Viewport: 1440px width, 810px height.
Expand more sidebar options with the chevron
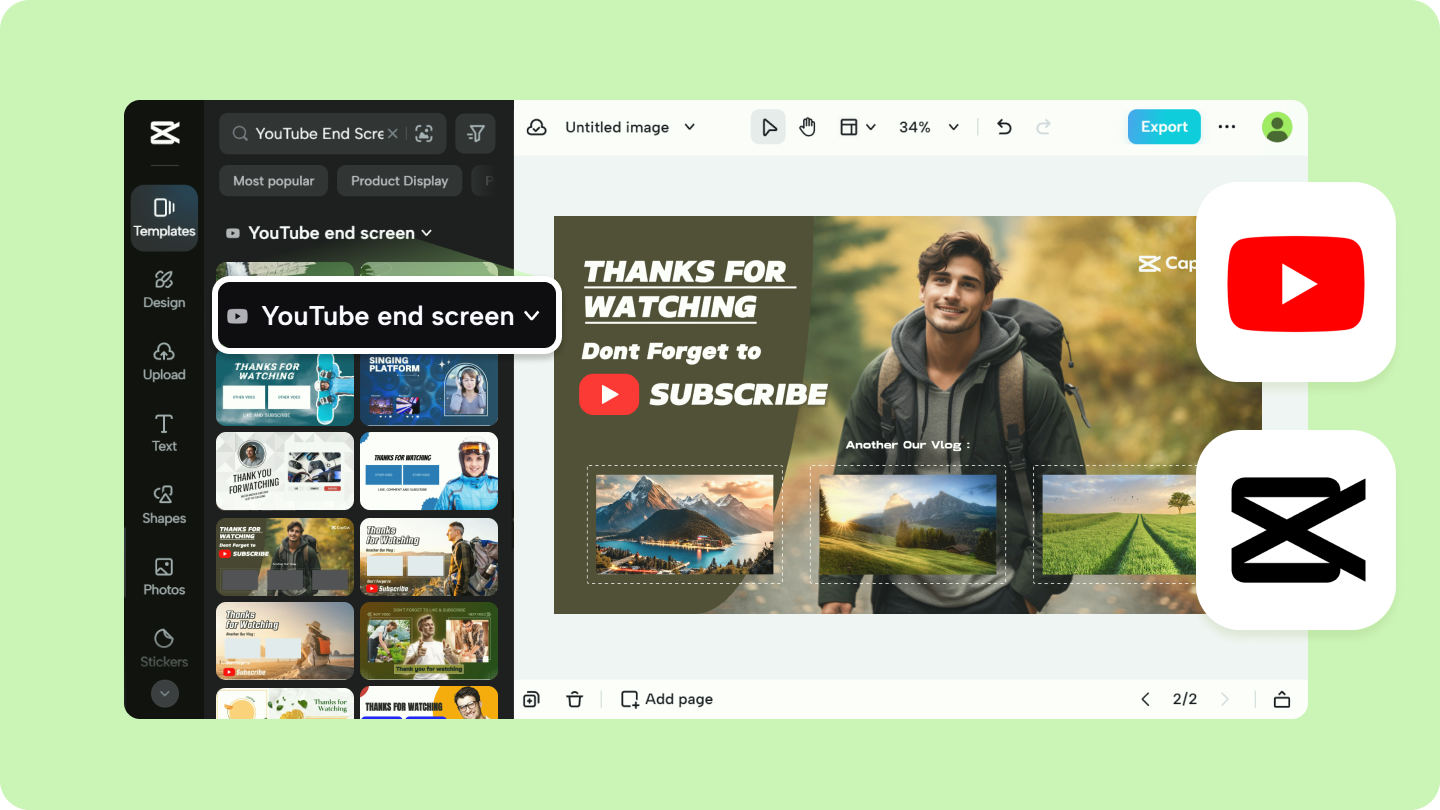pyautogui.click(x=163, y=693)
